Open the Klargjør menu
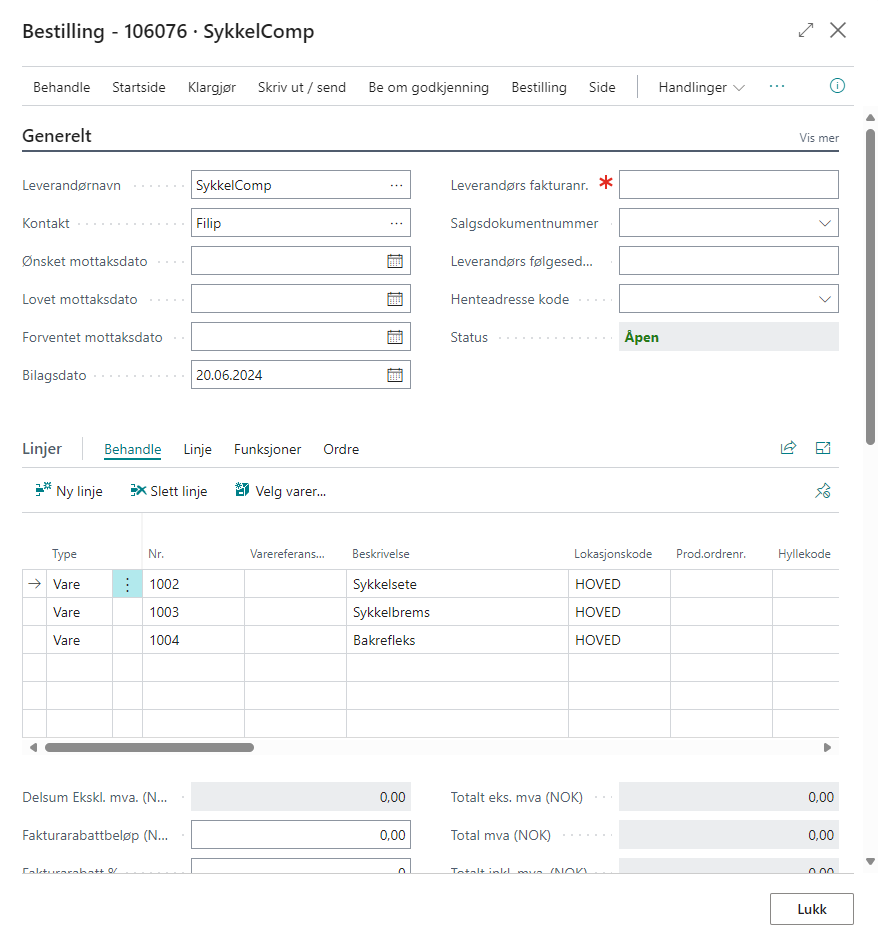This screenshot has height=947, width=878. tap(212, 87)
